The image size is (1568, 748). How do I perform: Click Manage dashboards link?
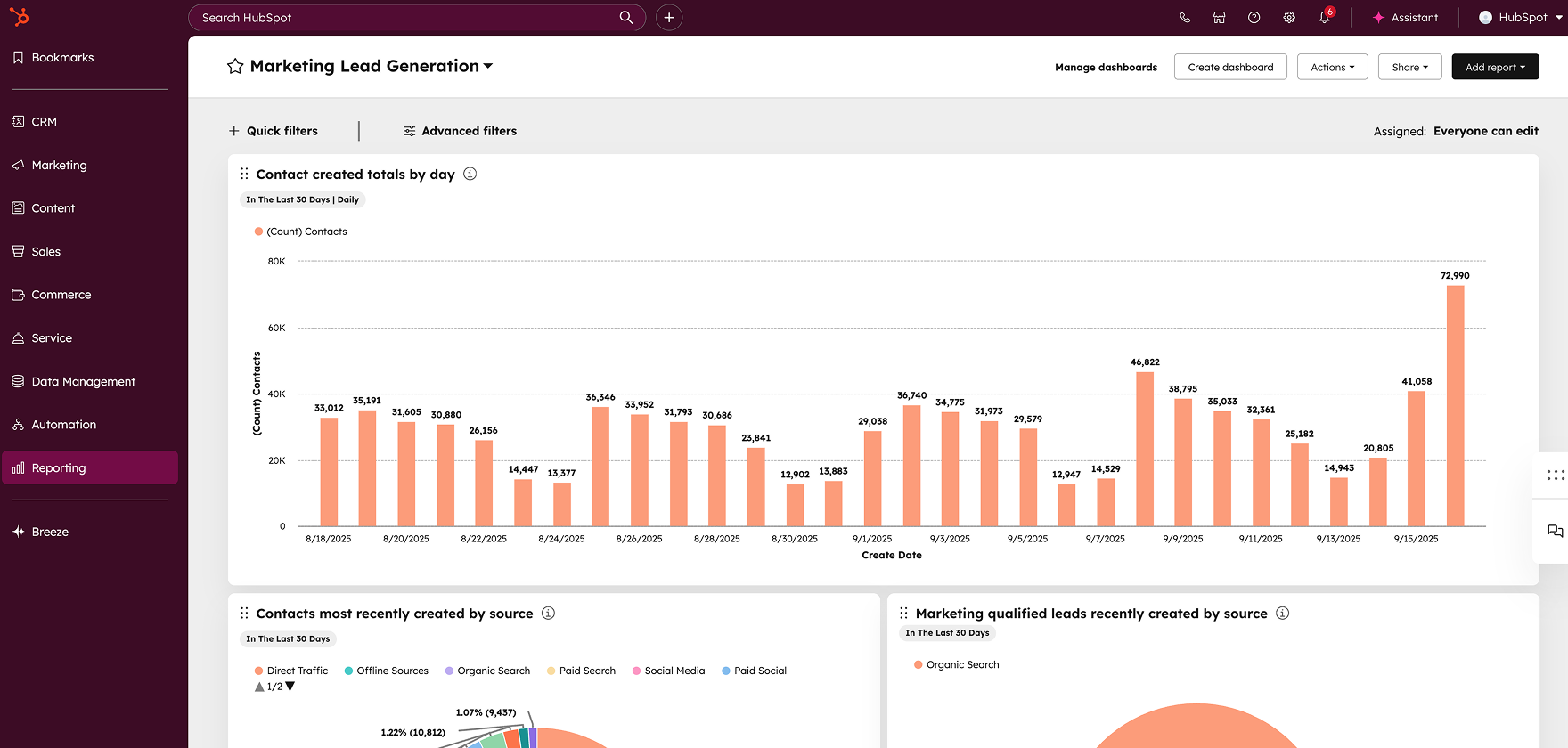[1106, 67]
